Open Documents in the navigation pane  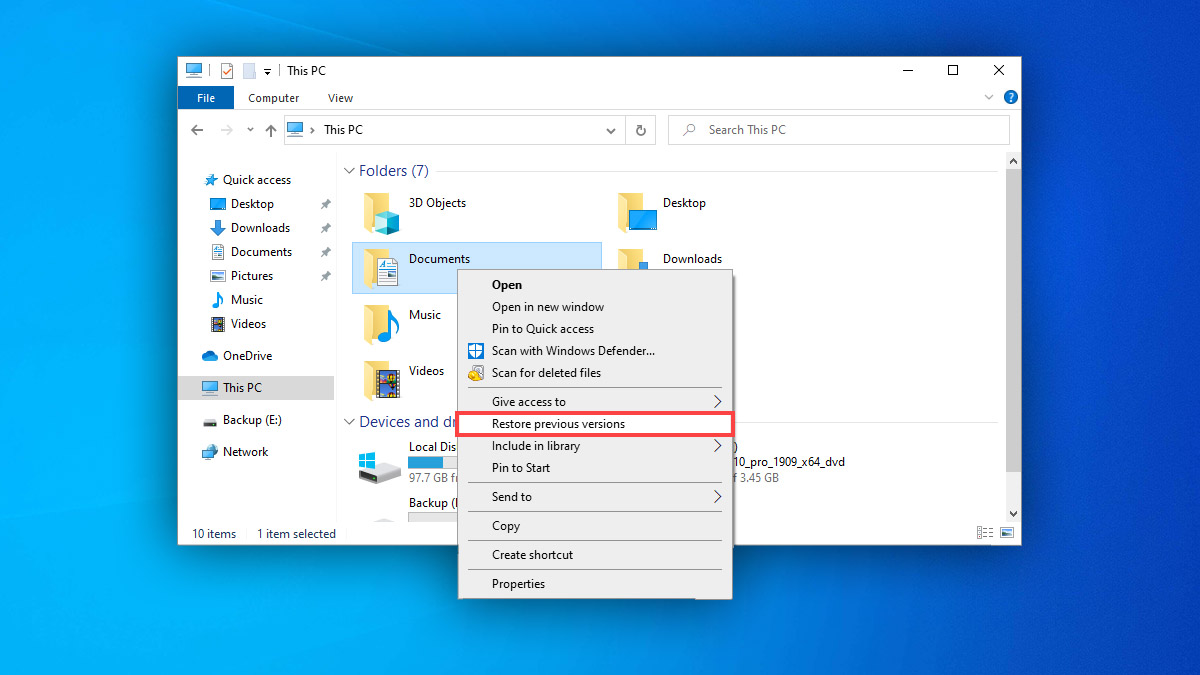[261, 252]
